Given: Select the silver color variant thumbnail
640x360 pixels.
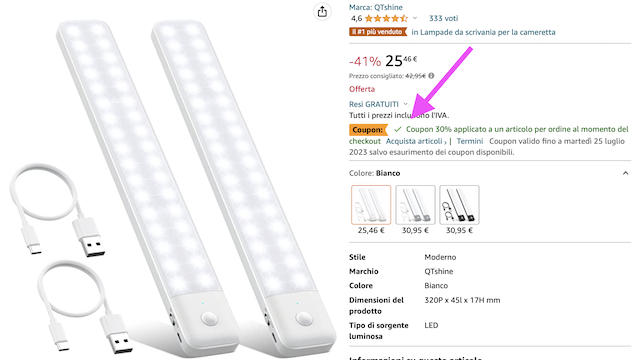Looking at the screenshot, I should (x=415, y=205).
